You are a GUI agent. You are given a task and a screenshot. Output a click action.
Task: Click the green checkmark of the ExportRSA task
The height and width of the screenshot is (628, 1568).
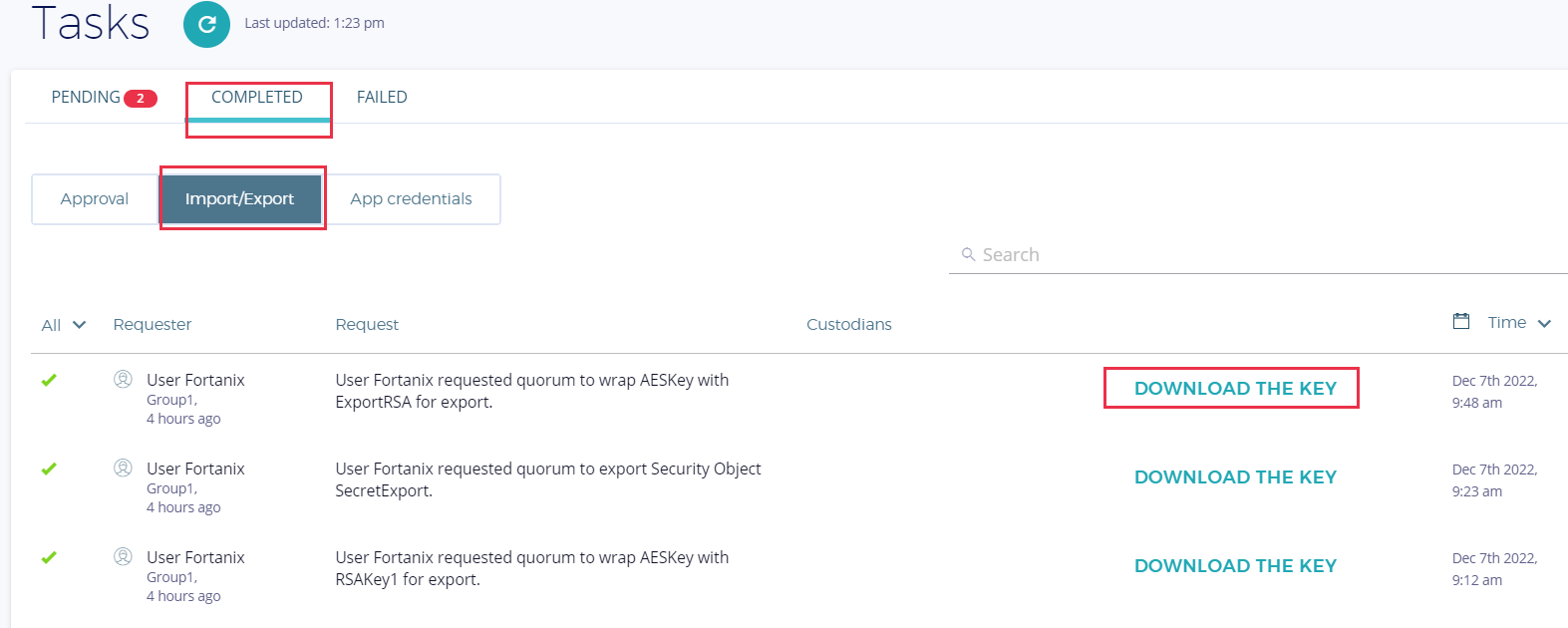click(x=49, y=380)
